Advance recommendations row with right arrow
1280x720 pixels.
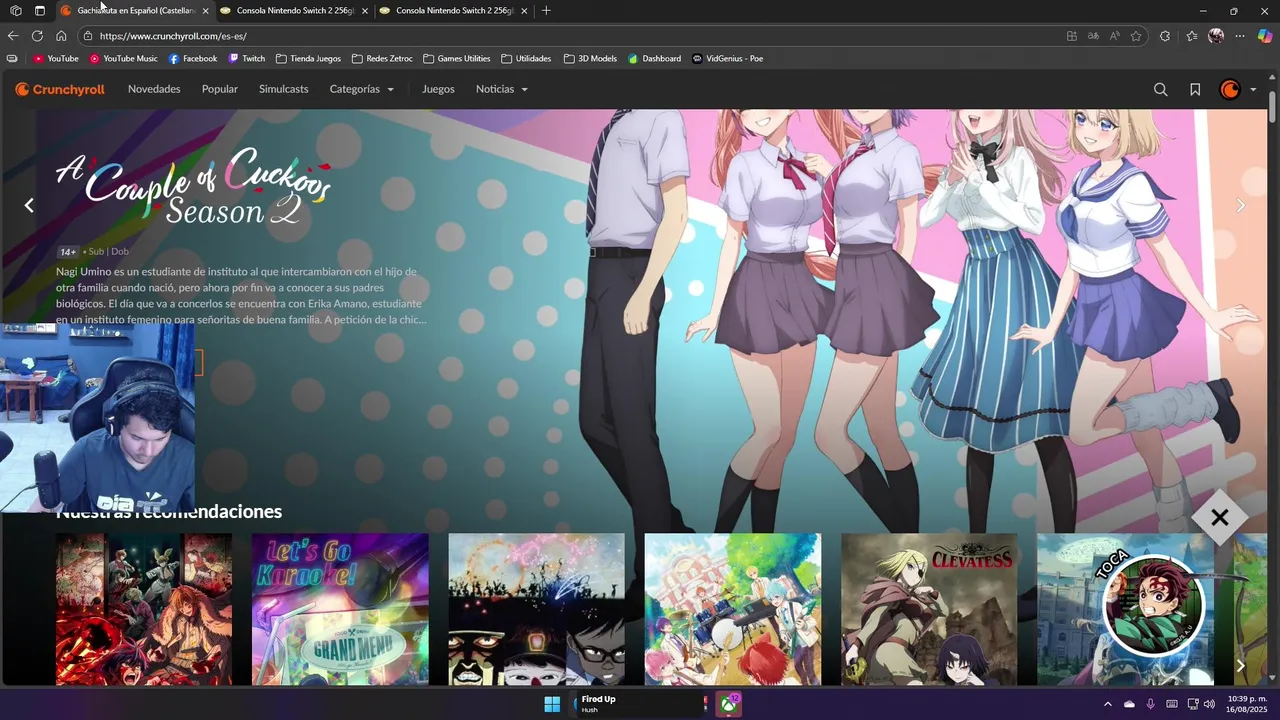pyautogui.click(x=1241, y=665)
